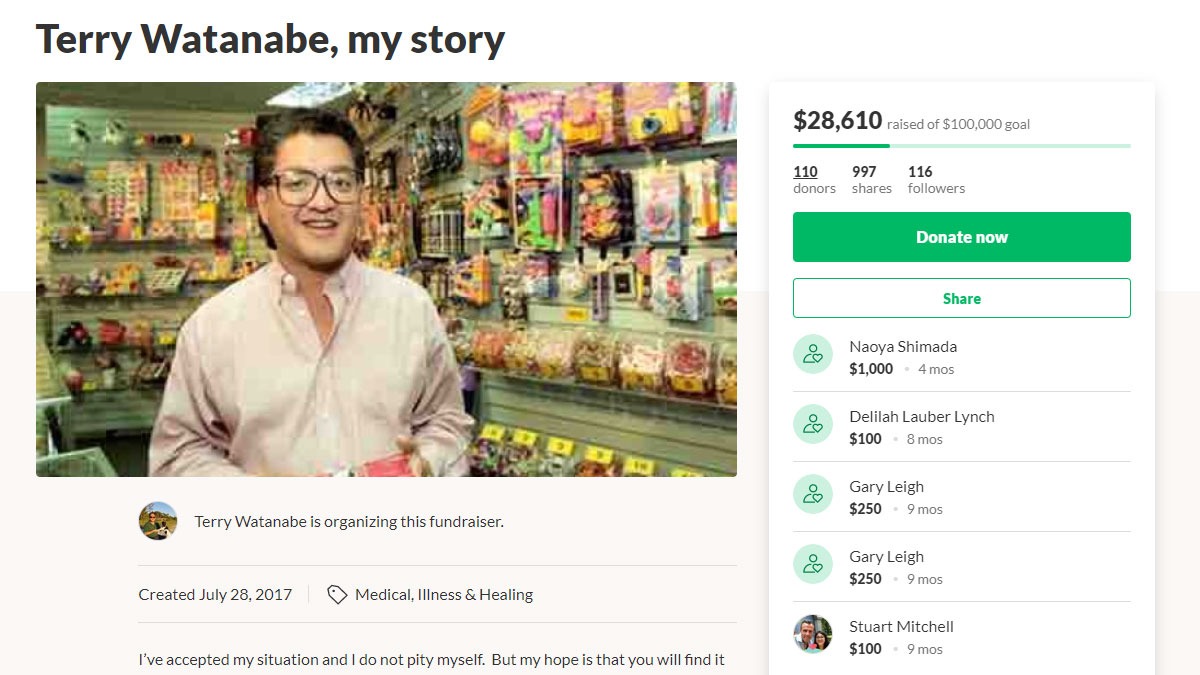This screenshot has height=675, width=1200.
Task: Click the category tag icon
Action: click(x=338, y=594)
